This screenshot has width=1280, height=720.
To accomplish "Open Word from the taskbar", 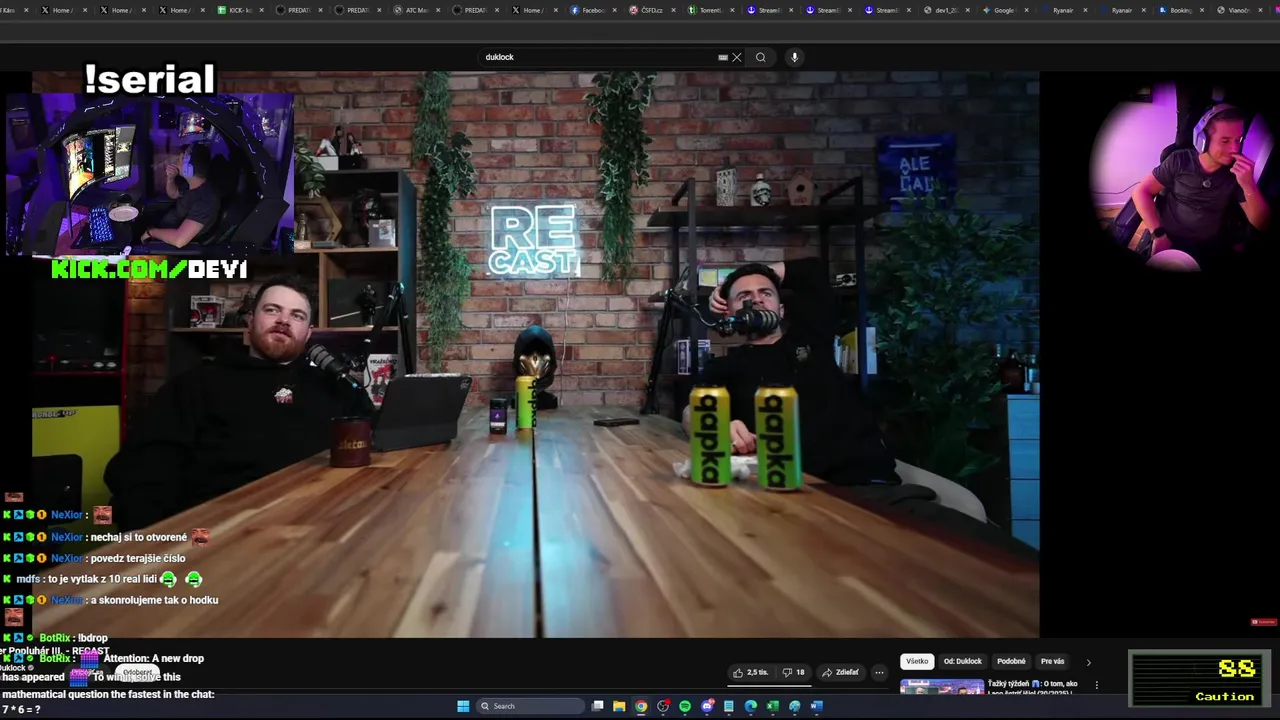I will 816,706.
